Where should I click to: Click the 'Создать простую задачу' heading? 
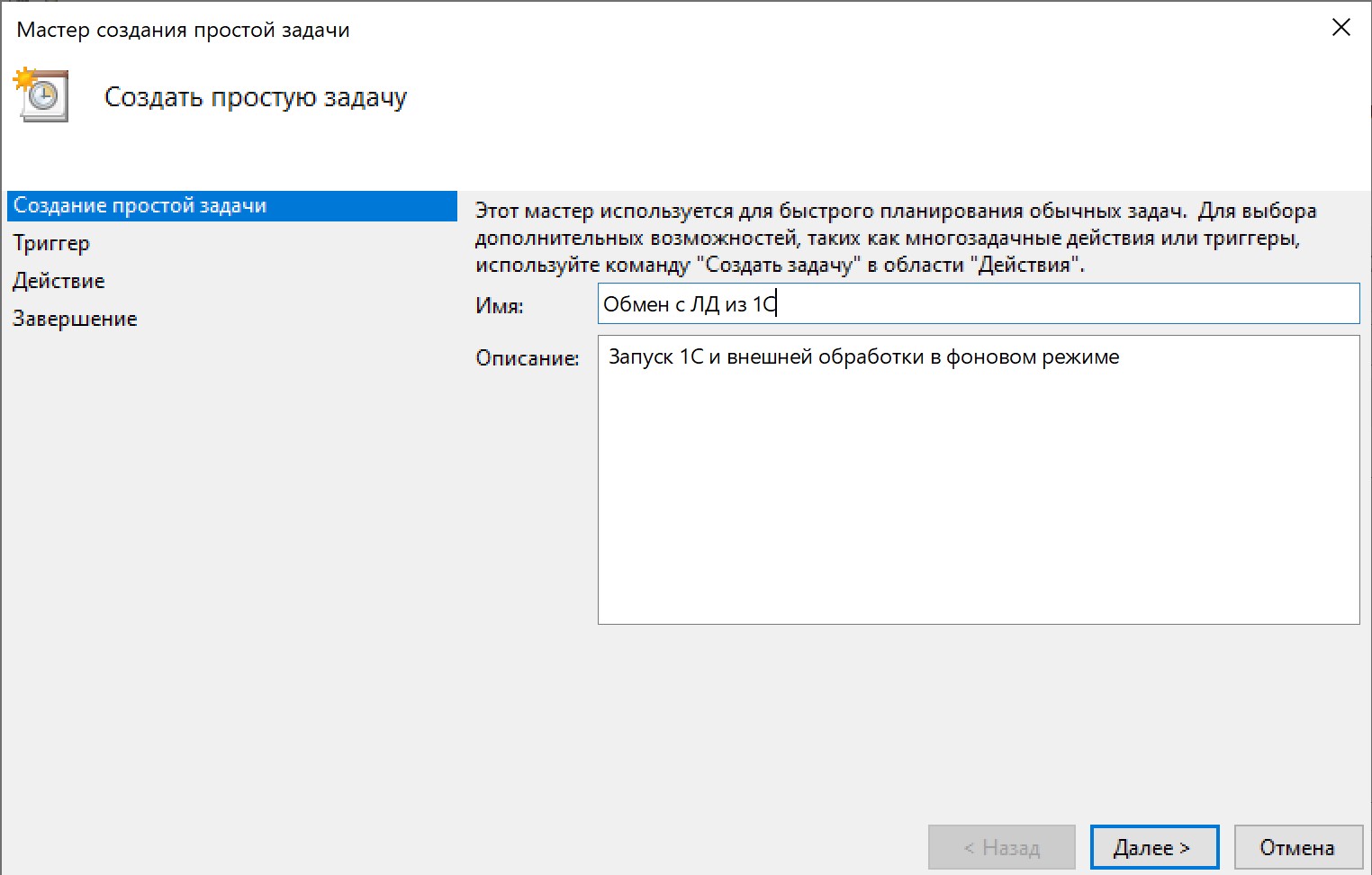click(x=256, y=97)
